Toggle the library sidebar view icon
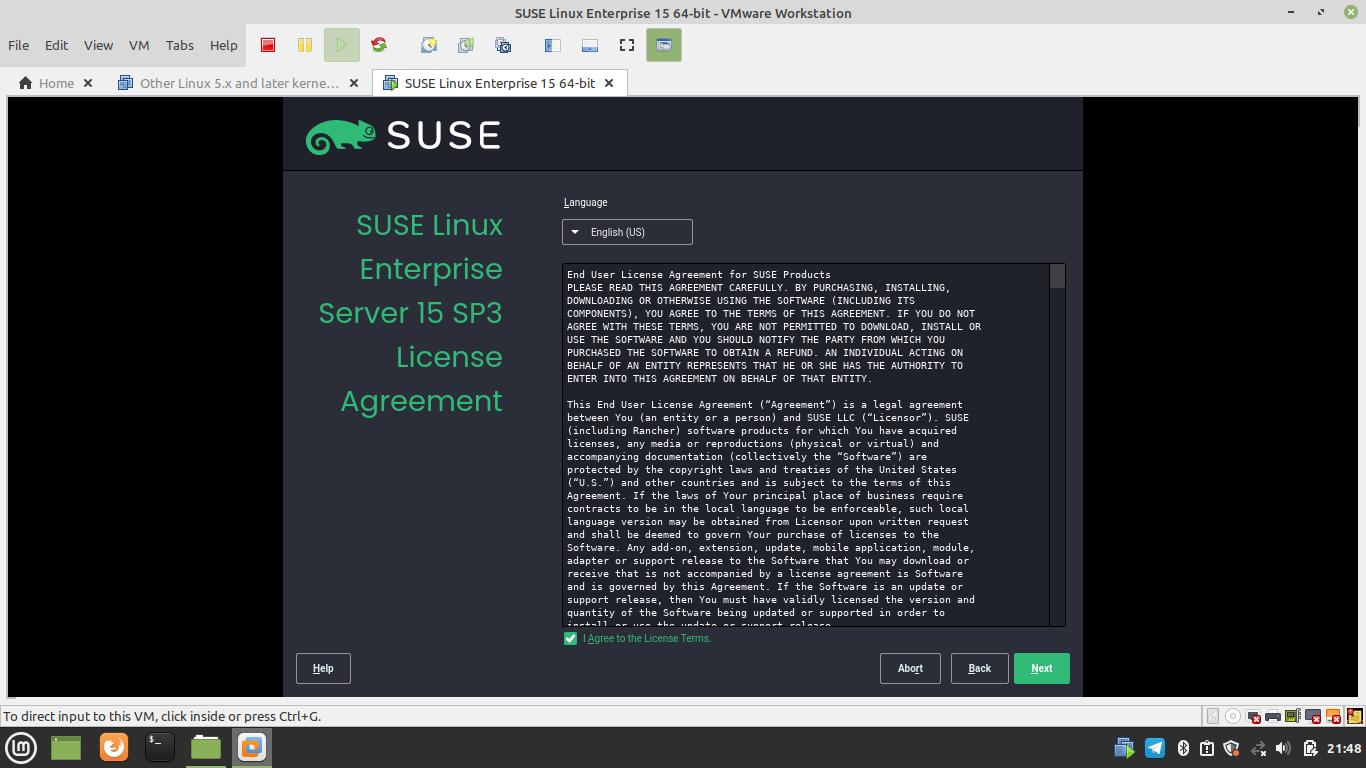 [x=553, y=45]
